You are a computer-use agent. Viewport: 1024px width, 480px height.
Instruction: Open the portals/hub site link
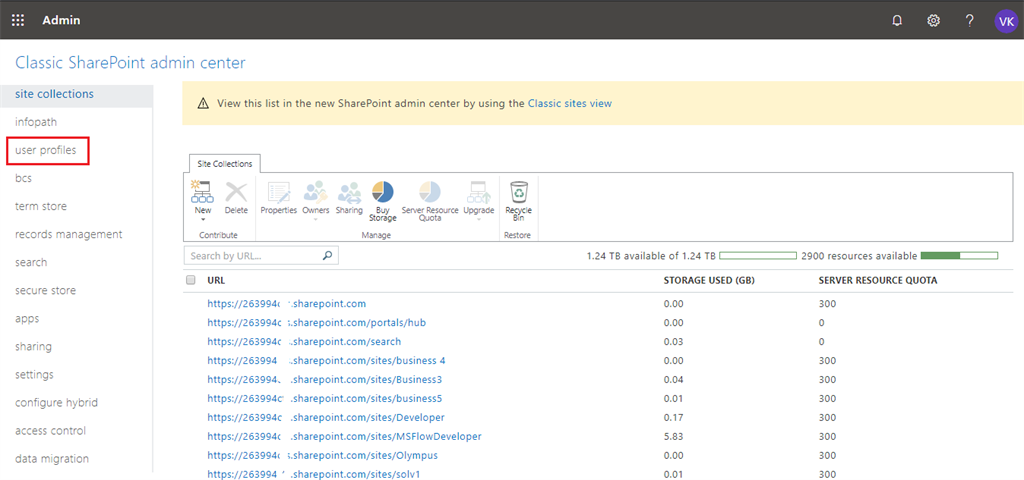click(317, 323)
